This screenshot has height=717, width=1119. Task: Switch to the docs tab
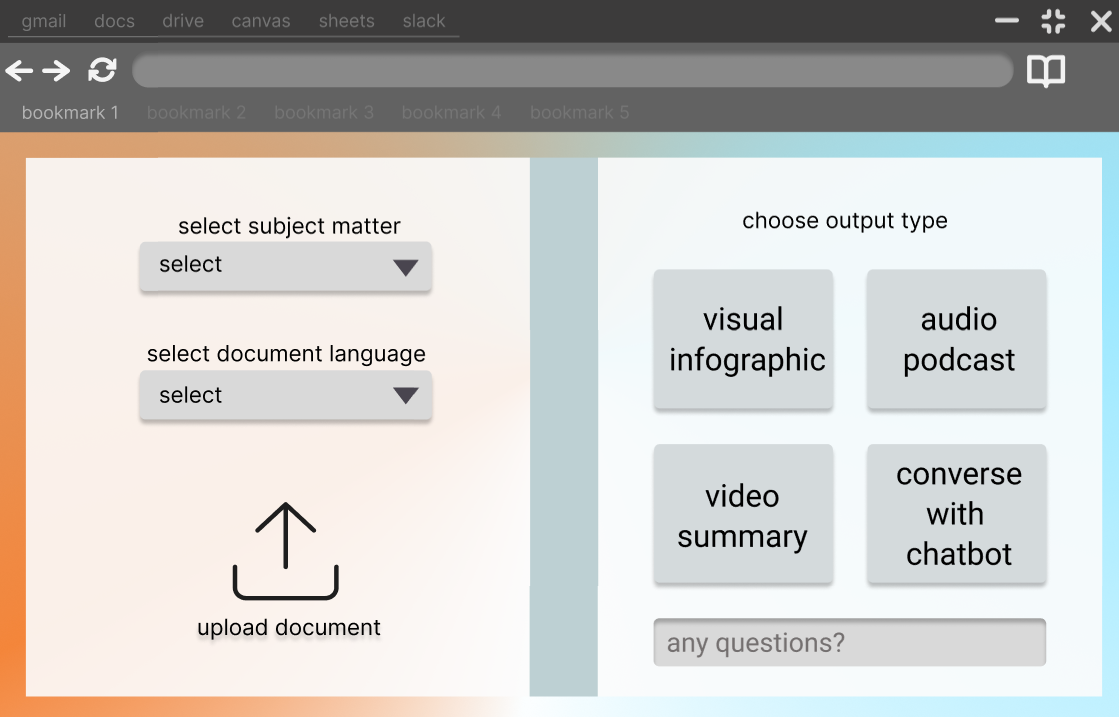tap(114, 21)
